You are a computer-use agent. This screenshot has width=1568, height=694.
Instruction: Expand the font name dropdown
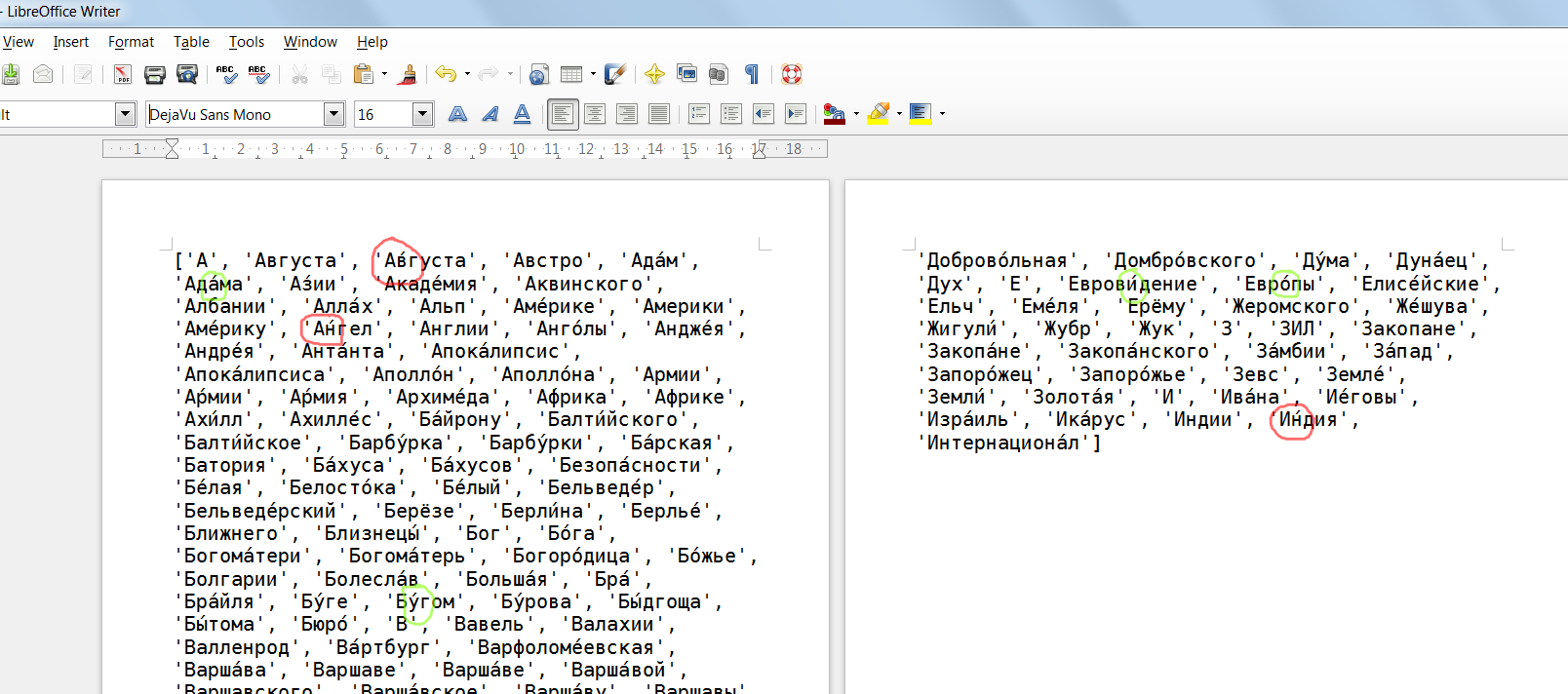[x=333, y=115]
